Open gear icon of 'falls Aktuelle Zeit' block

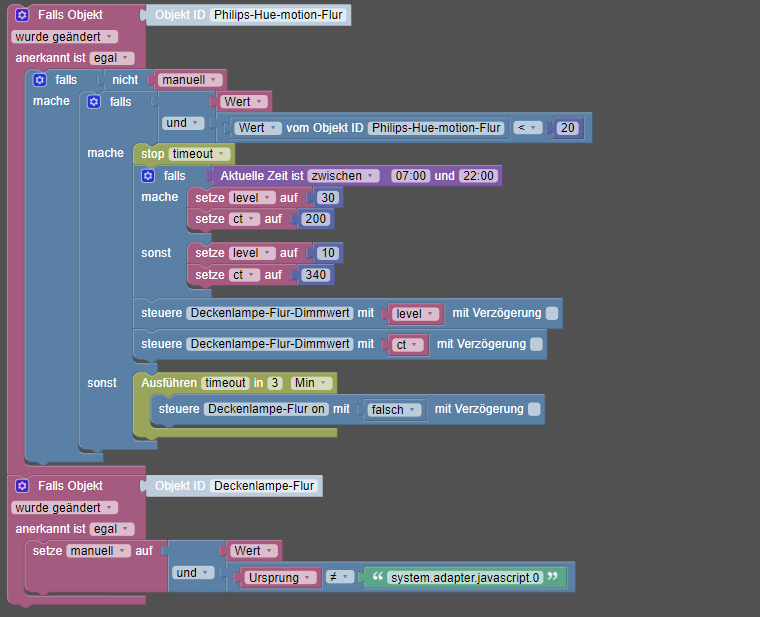(x=148, y=176)
